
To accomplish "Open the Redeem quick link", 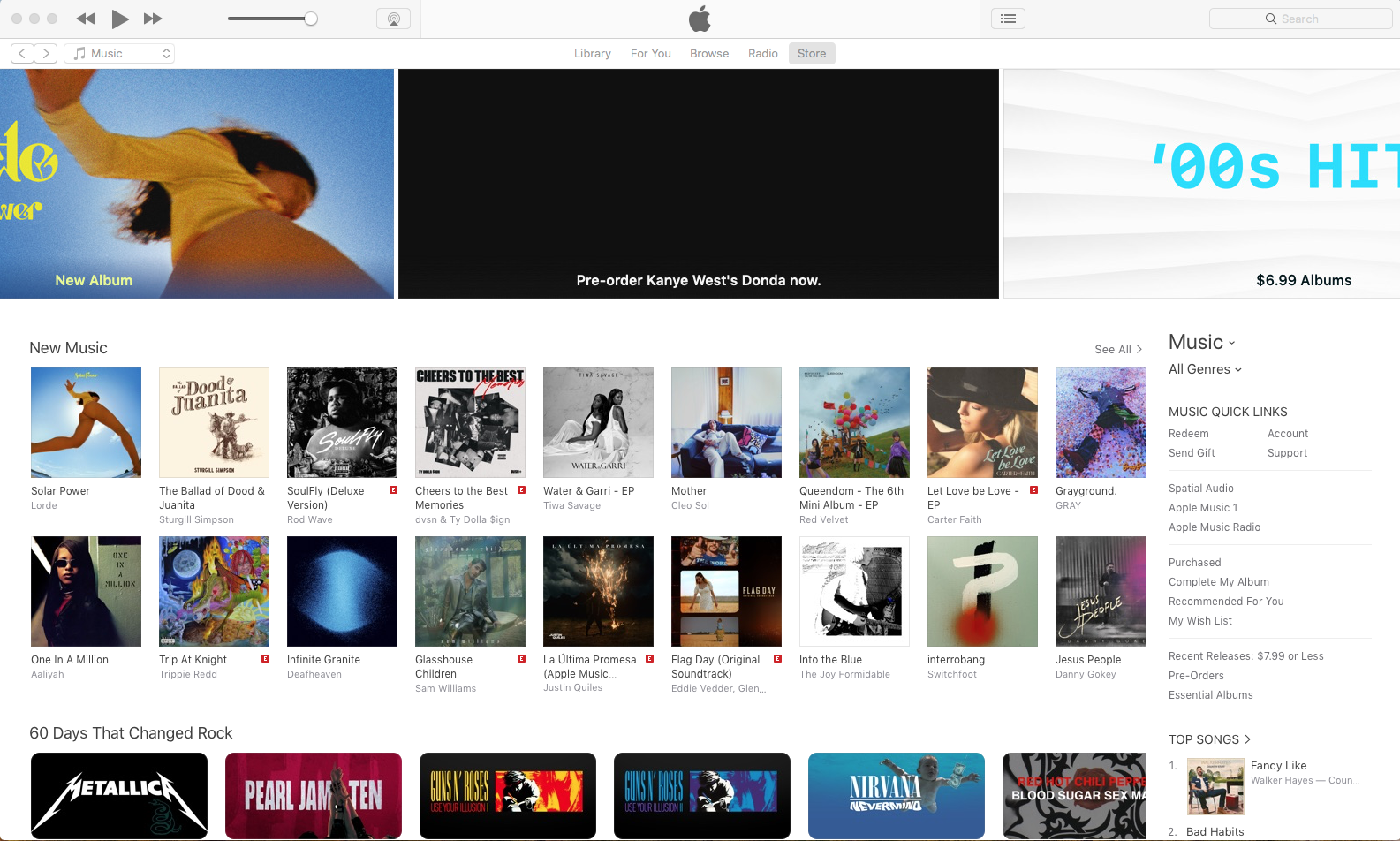I will (x=1189, y=434).
